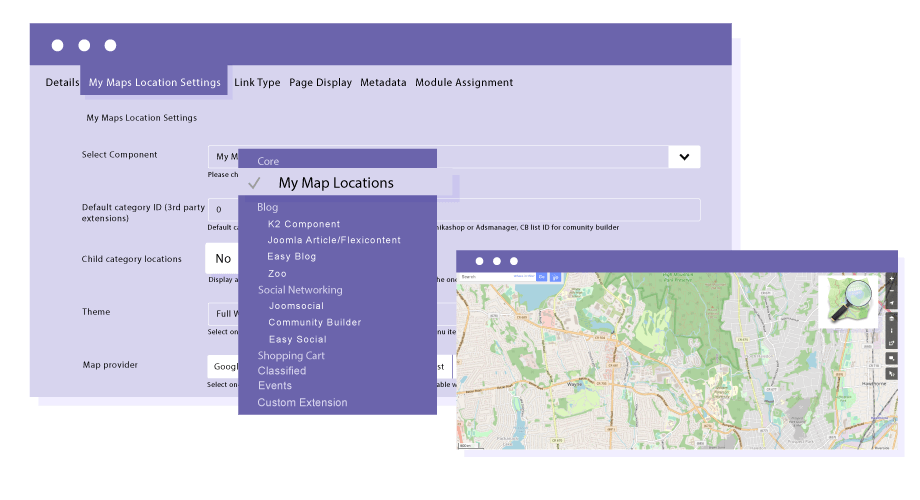The width and height of the screenshot is (920, 500).
Task: Open the Theme dropdown
Action: (x=222, y=313)
